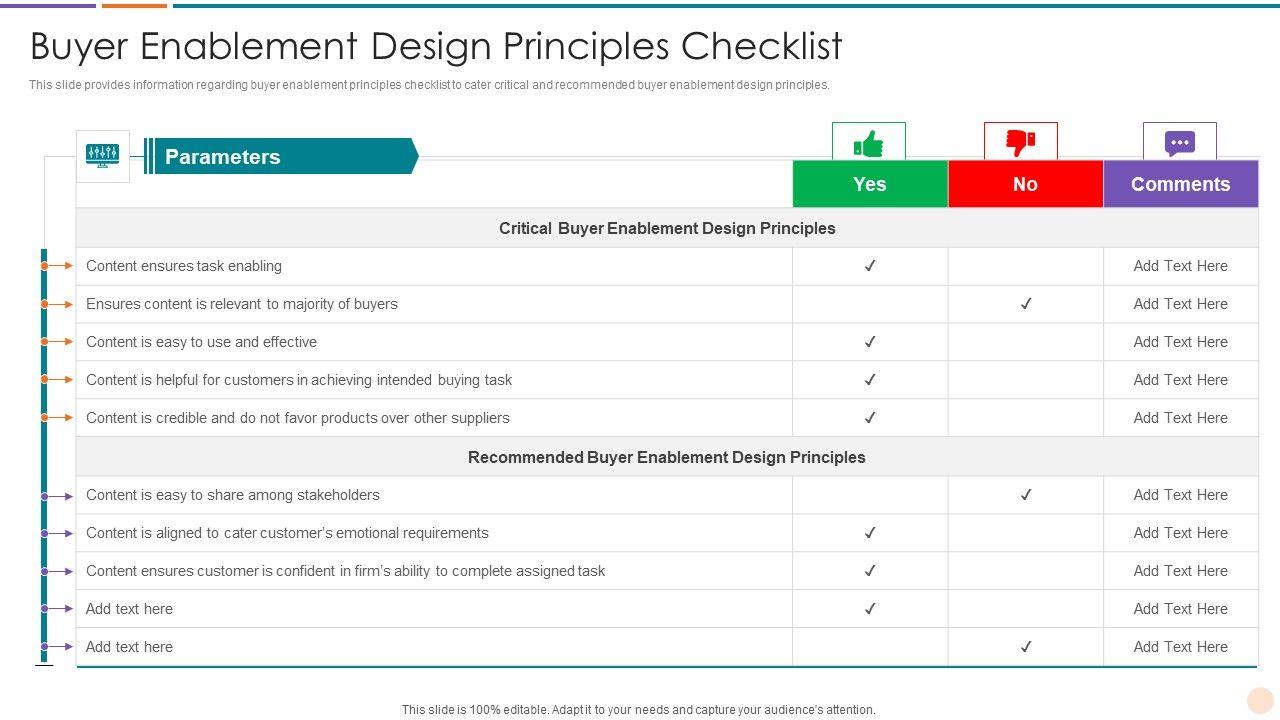
Task: Click the purple arrow bullet beside emotional requirements row
Action: (57, 534)
